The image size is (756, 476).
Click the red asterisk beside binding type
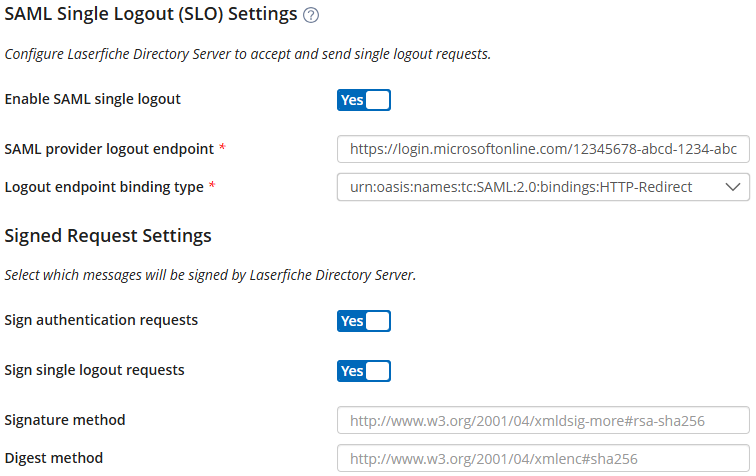coord(212,185)
